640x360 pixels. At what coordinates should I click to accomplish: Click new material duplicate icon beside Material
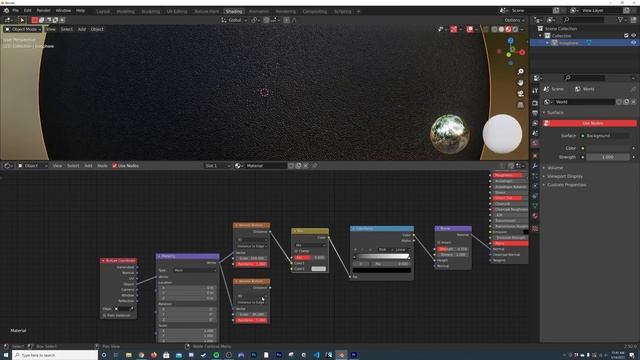[298, 166]
